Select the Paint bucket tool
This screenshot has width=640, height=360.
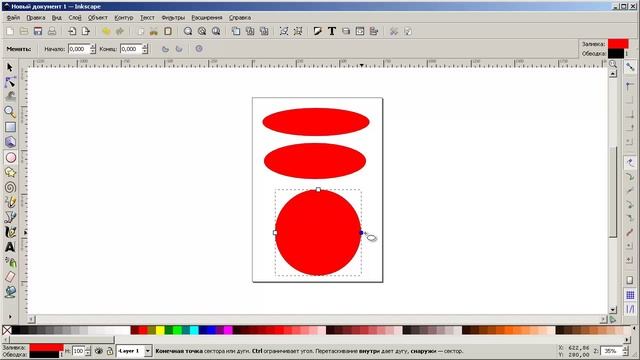(10, 291)
